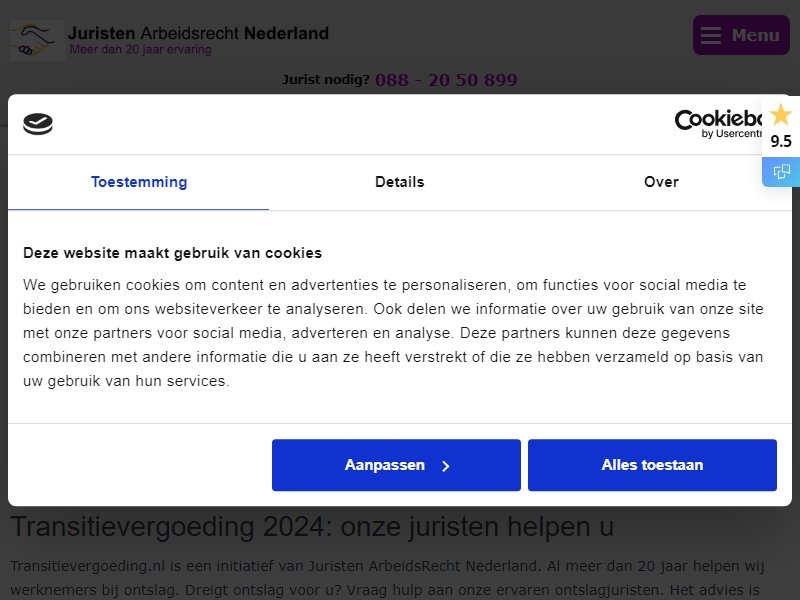Click the cookie description paragraph text

pyautogui.click(x=393, y=333)
